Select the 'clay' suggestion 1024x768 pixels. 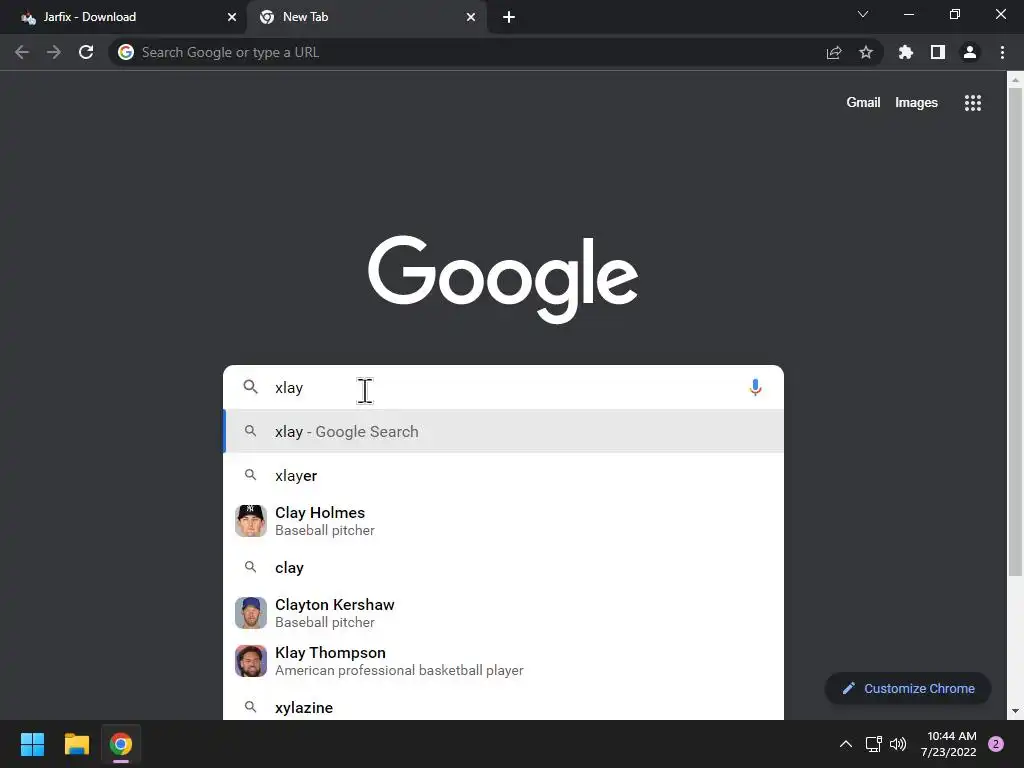pyautogui.click(x=503, y=568)
